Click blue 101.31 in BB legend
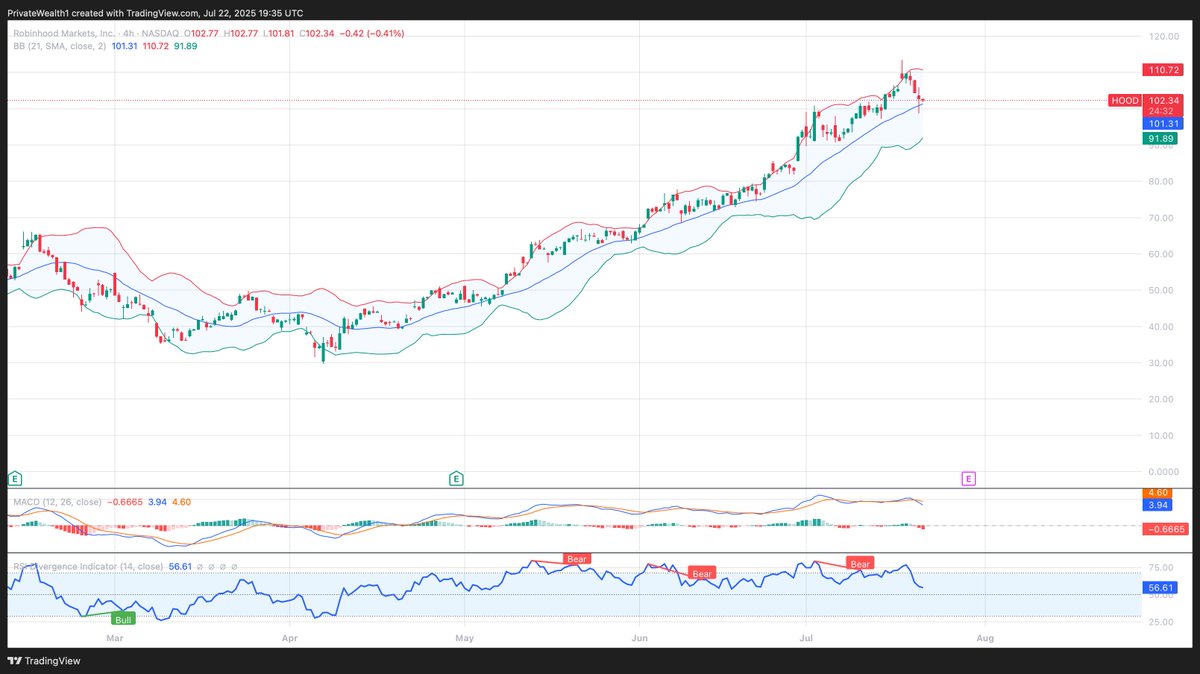1200x674 pixels. coord(126,46)
